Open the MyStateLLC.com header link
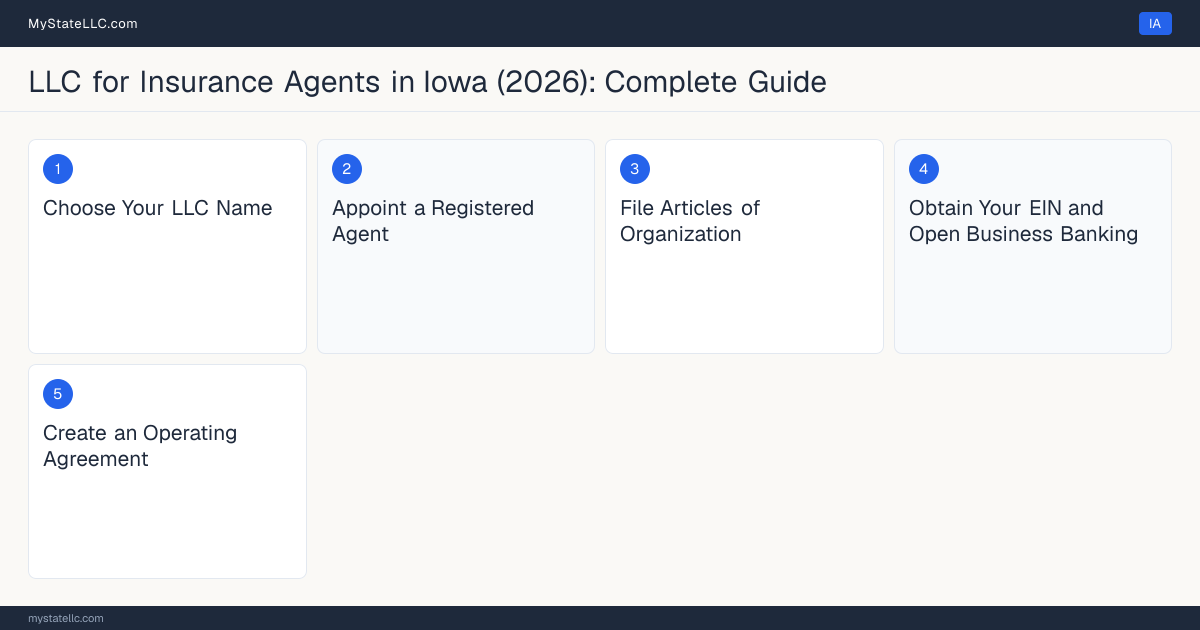 point(83,23)
